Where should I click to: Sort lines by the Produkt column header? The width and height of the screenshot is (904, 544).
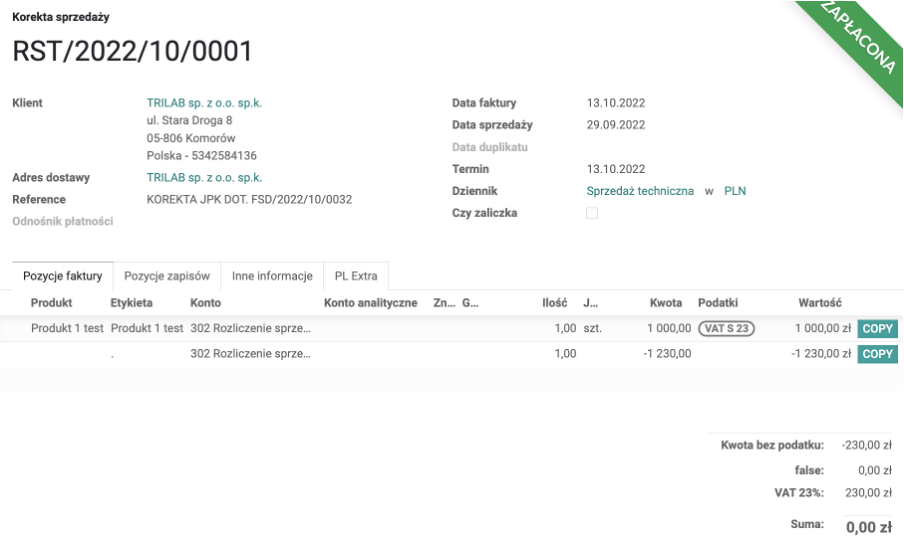[51, 302]
